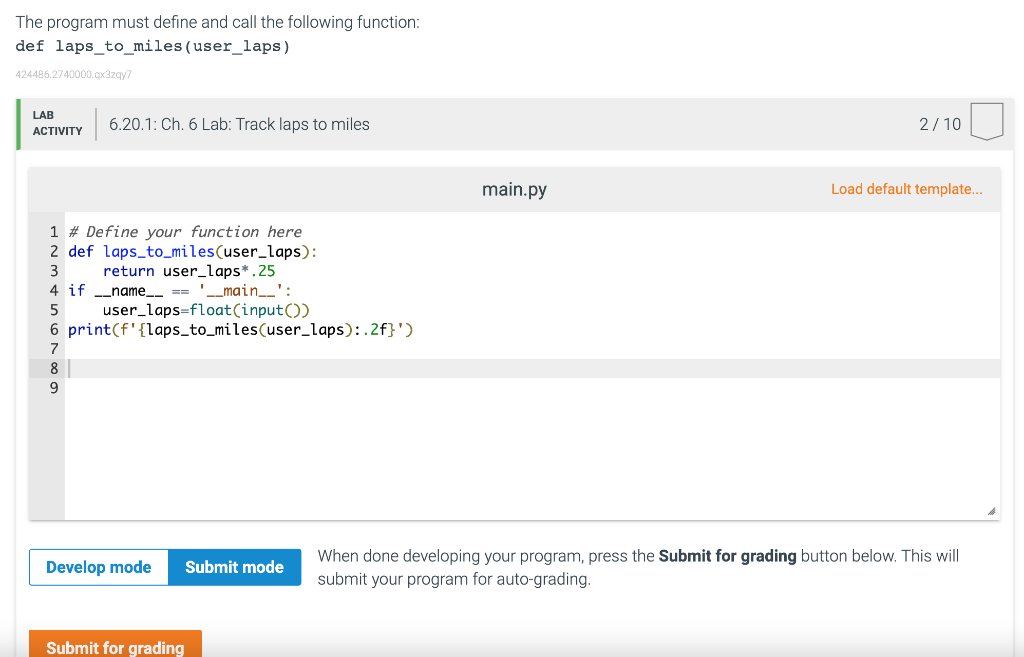The image size is (1024, 657).
Task: Click the '6.20.1: Ch. 6 Lab: Track laps to miles' title
Action: [x=239, y=124]
